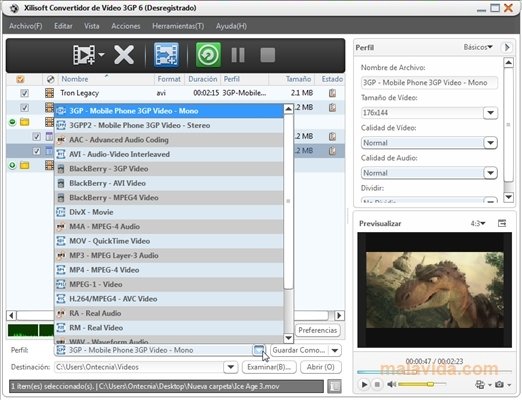The width and height of the screenshot is (522, 400).
Task: Mute the preview with speaker icon
Action: 391,384
